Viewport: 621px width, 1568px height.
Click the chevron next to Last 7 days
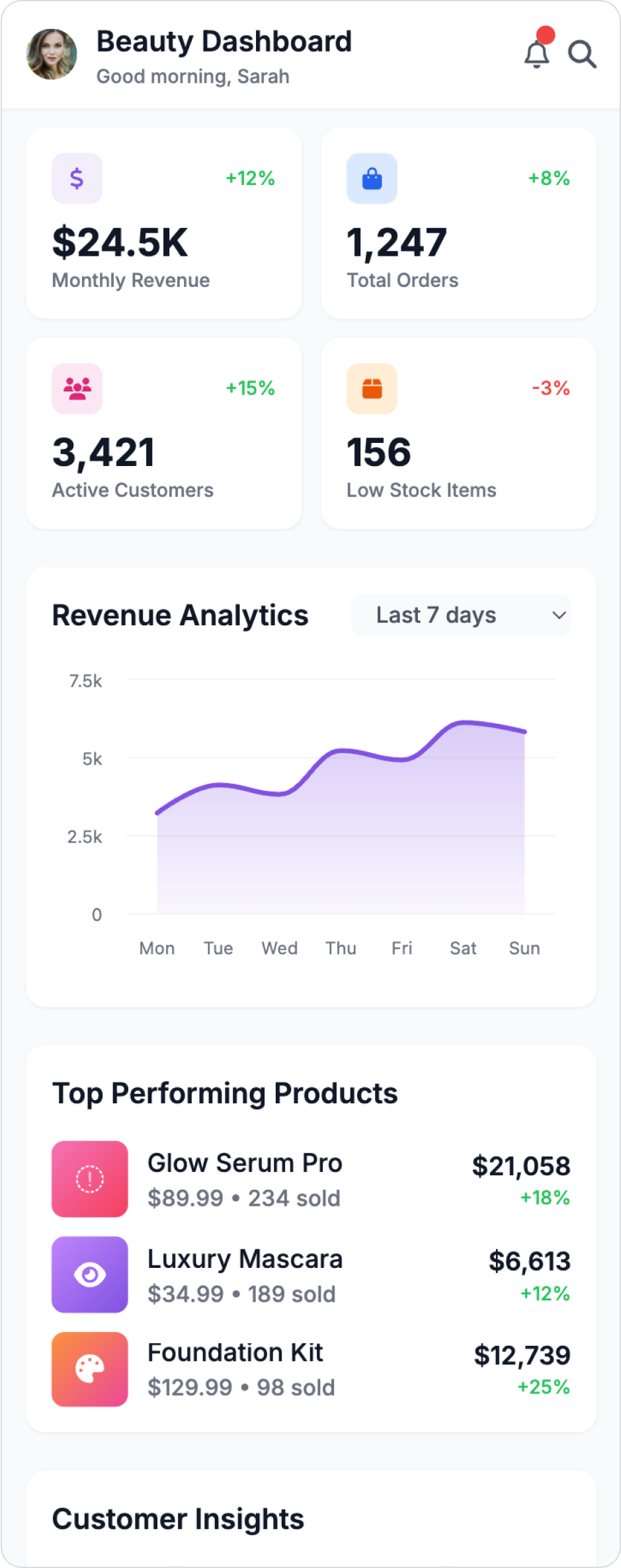[x=559, y=615]
